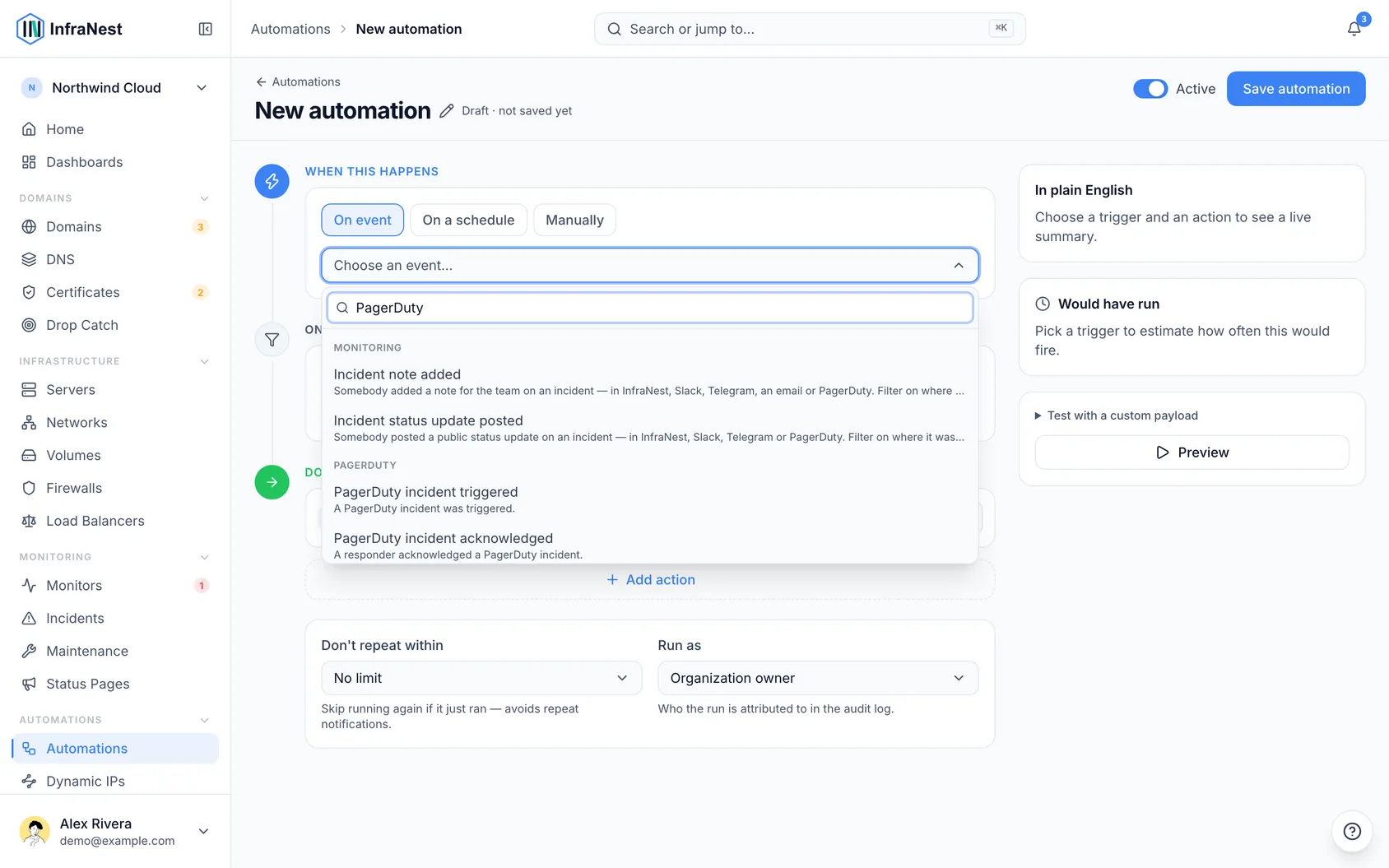Image resolution: width=1389 pixels, height=868 pixels.
Task: Expand the Northwind Cloud organization switcher
Action: pyautogui.click(x=115, y=88)
